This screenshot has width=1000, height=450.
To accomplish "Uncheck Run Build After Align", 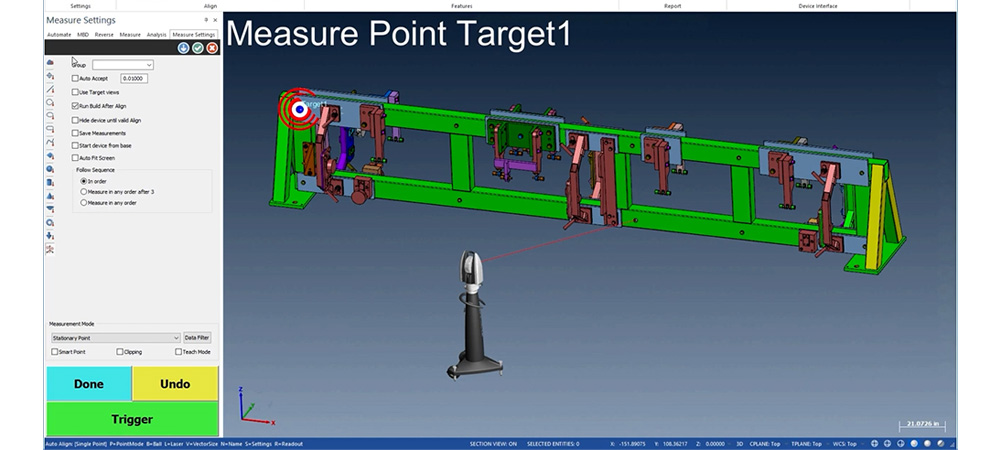I will click(x=76, y=105).
